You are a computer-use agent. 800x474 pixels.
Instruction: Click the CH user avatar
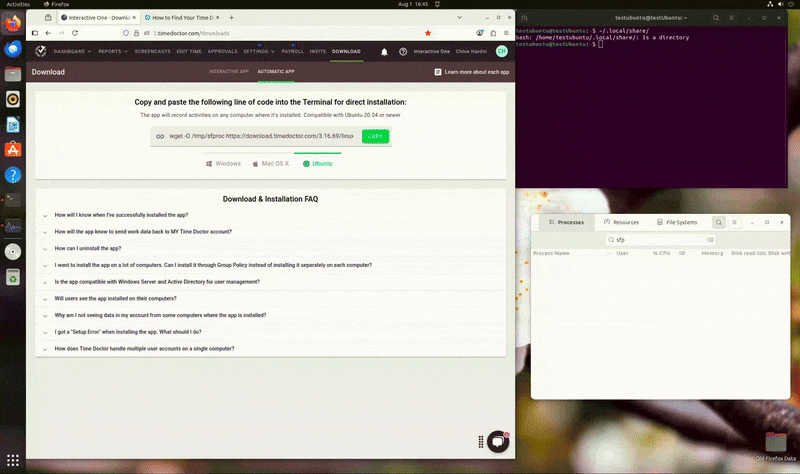tap(502, 51)
